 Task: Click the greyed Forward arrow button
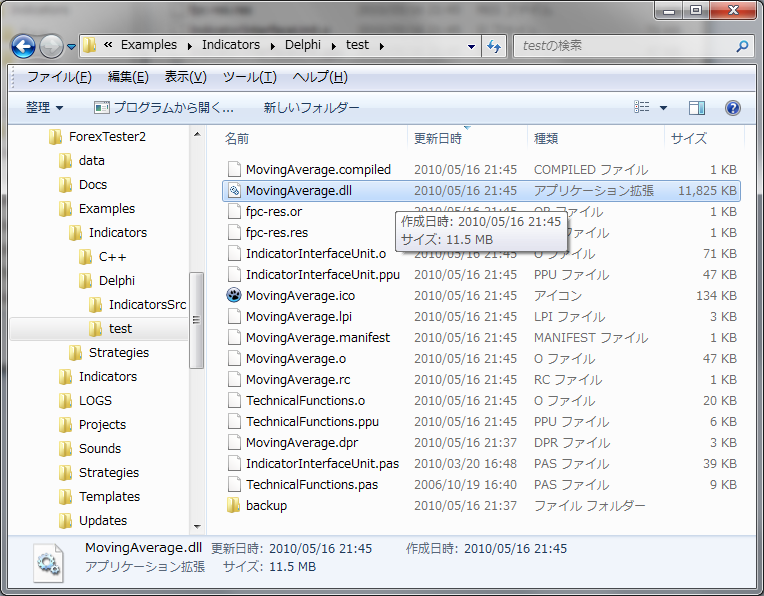pyautogui.click(x=51, y=46)
